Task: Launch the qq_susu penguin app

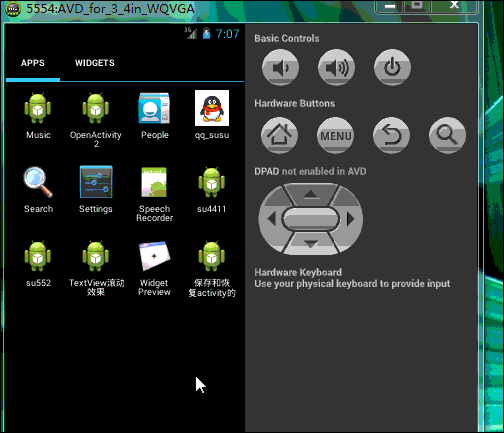Action: point(212,115)
